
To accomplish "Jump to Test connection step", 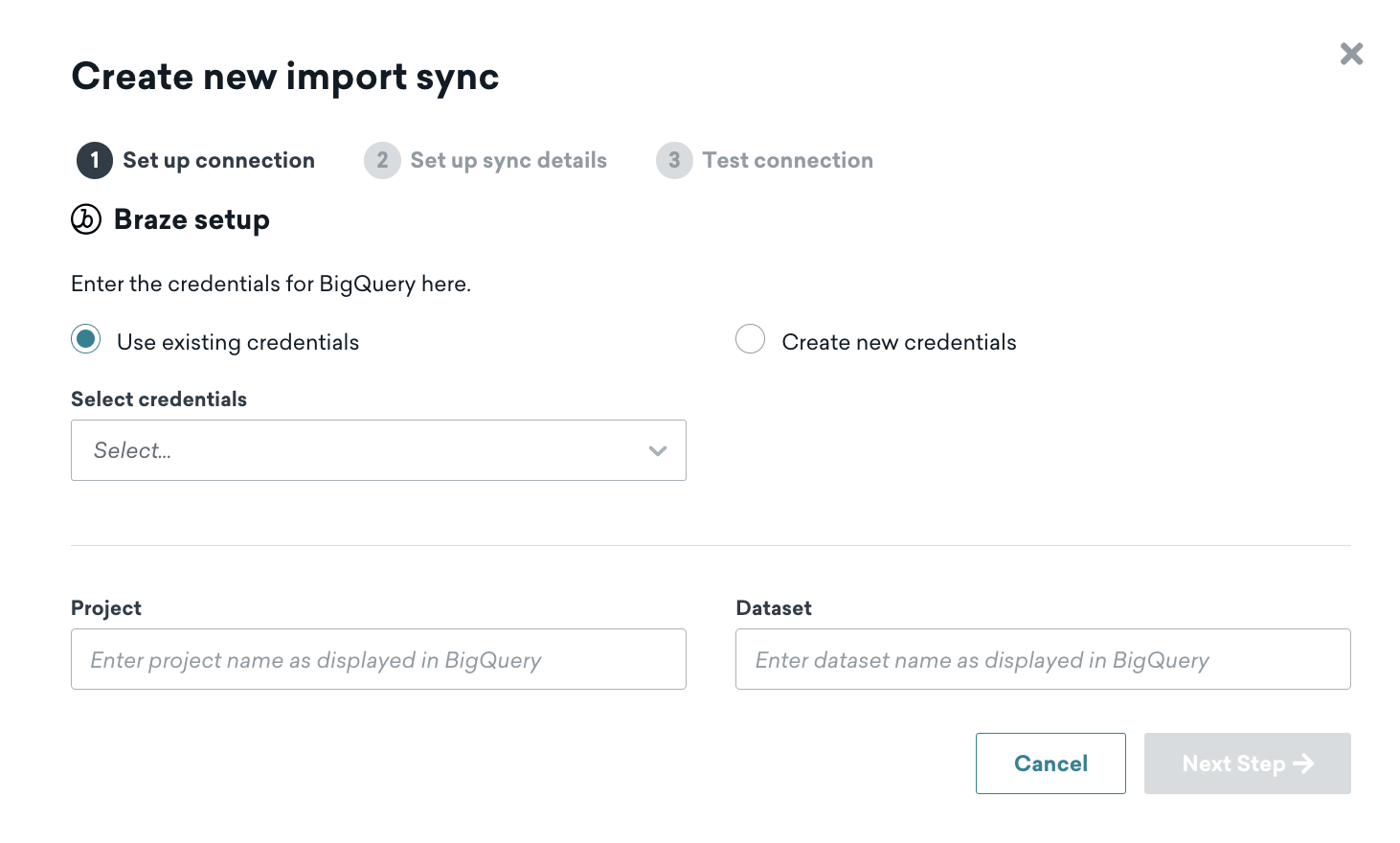I will click(x=787, y=160).
